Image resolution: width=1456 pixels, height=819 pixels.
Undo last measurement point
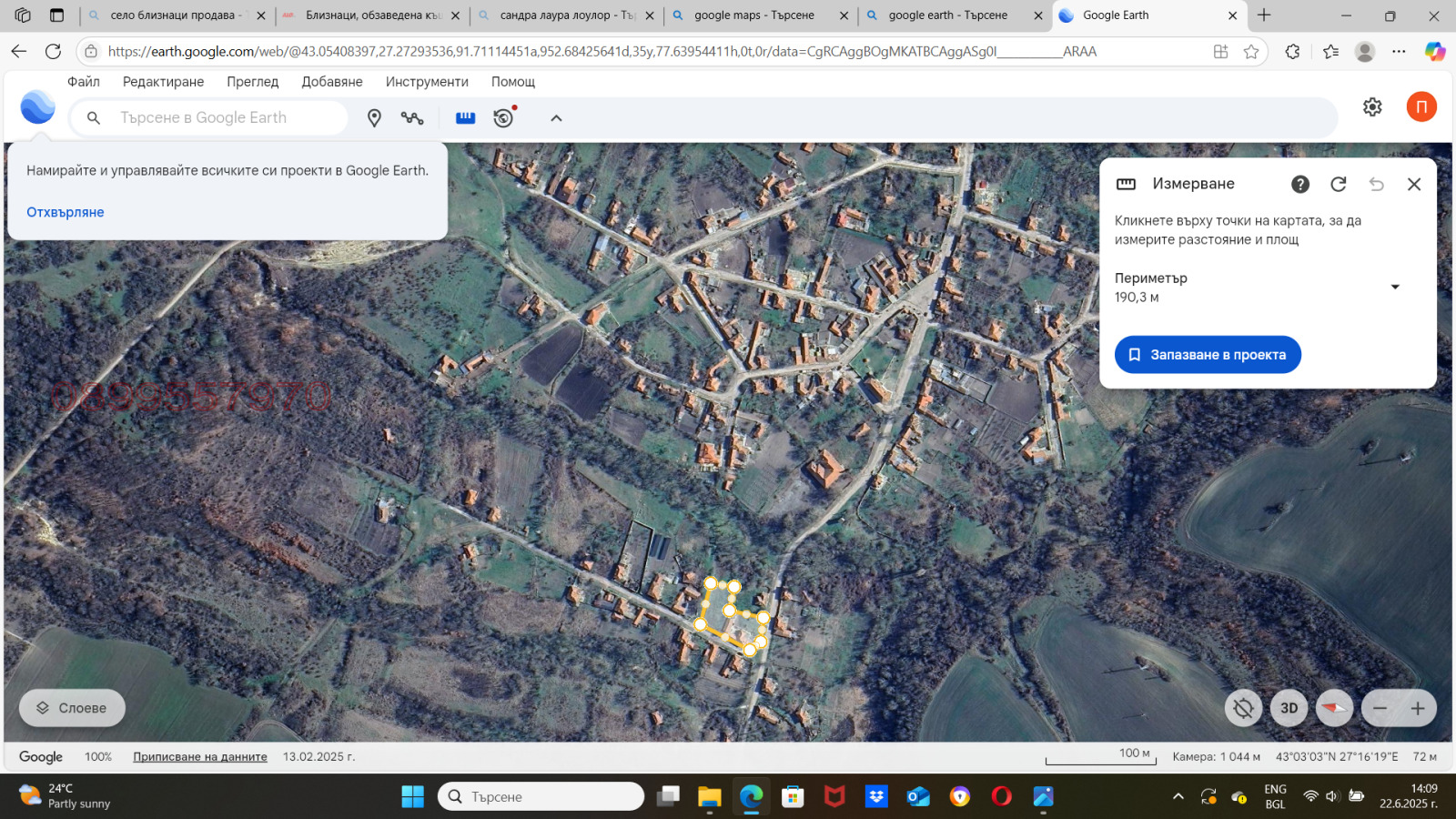[1376, 184]
